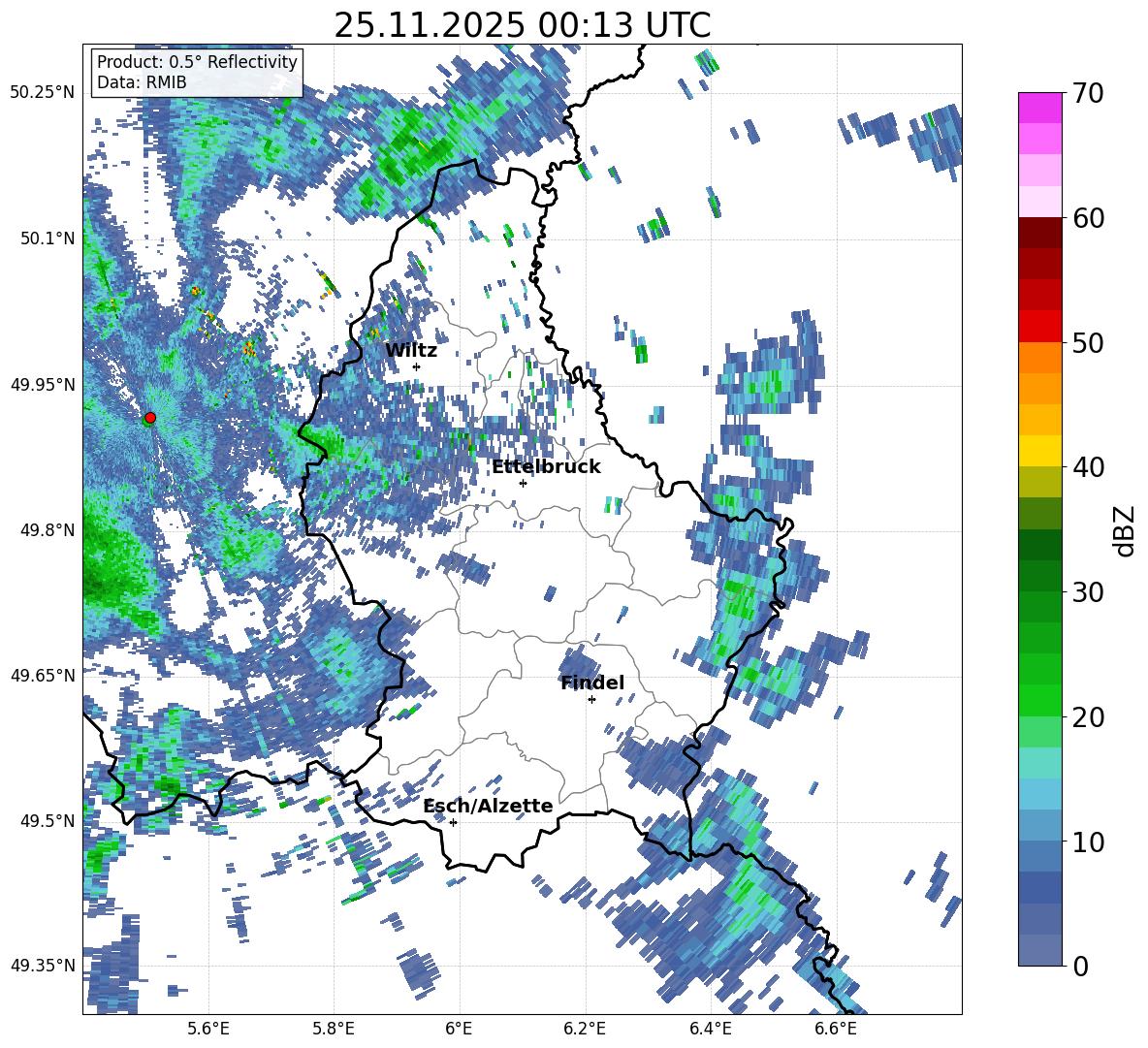Click the dark green colorbar segment above 30
Screen dimensions: 1148x1048
pyautogui.click(x=1039, y=576)
